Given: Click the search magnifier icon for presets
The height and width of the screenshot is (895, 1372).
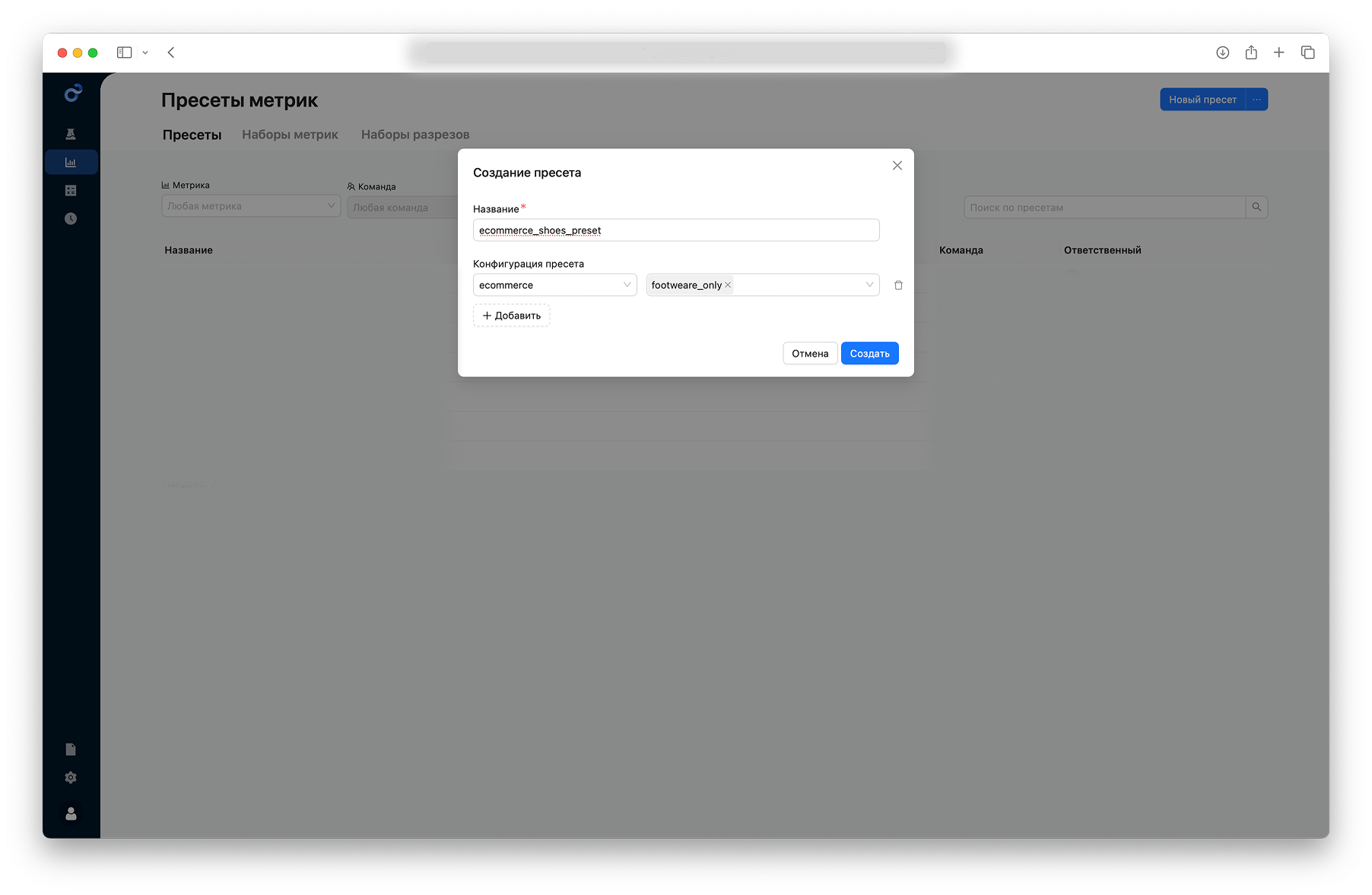Looking at the screenshot, I should point(1256,208).
